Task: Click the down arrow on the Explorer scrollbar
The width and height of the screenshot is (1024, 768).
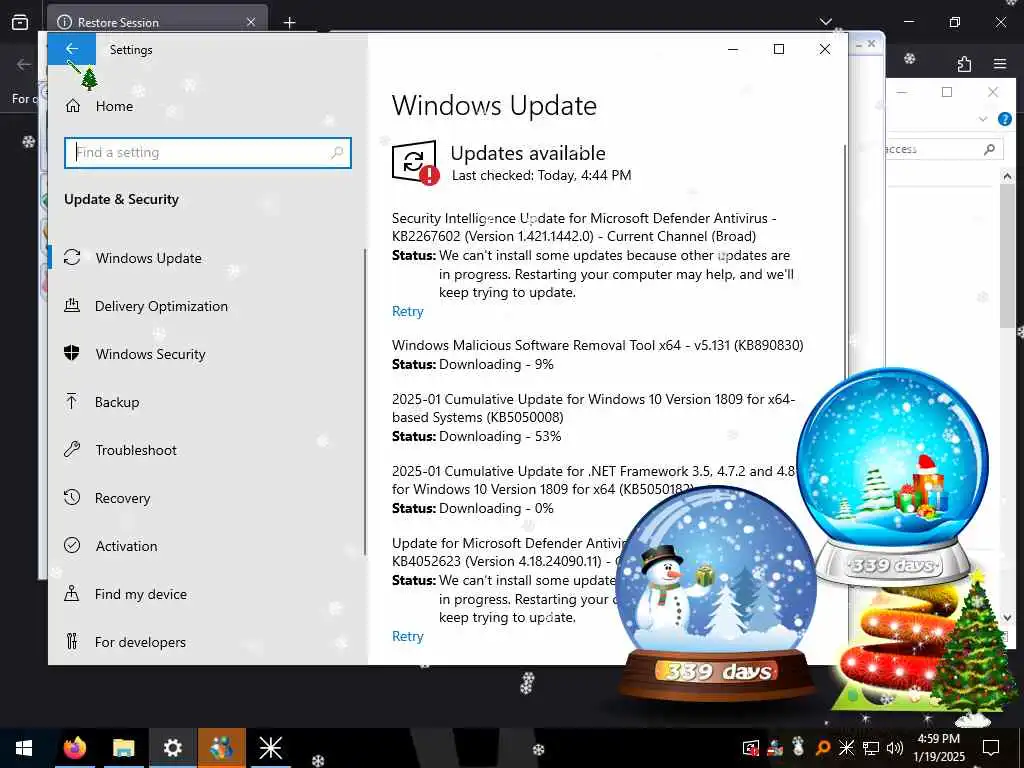Action: [1007, 617]
